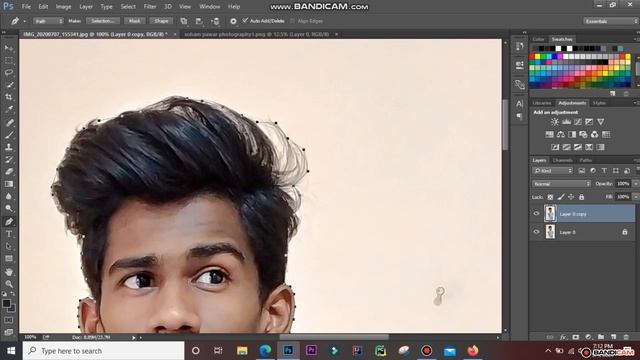Add a Vibrance adjustment
640x360 pixels.
click(601, 122)
